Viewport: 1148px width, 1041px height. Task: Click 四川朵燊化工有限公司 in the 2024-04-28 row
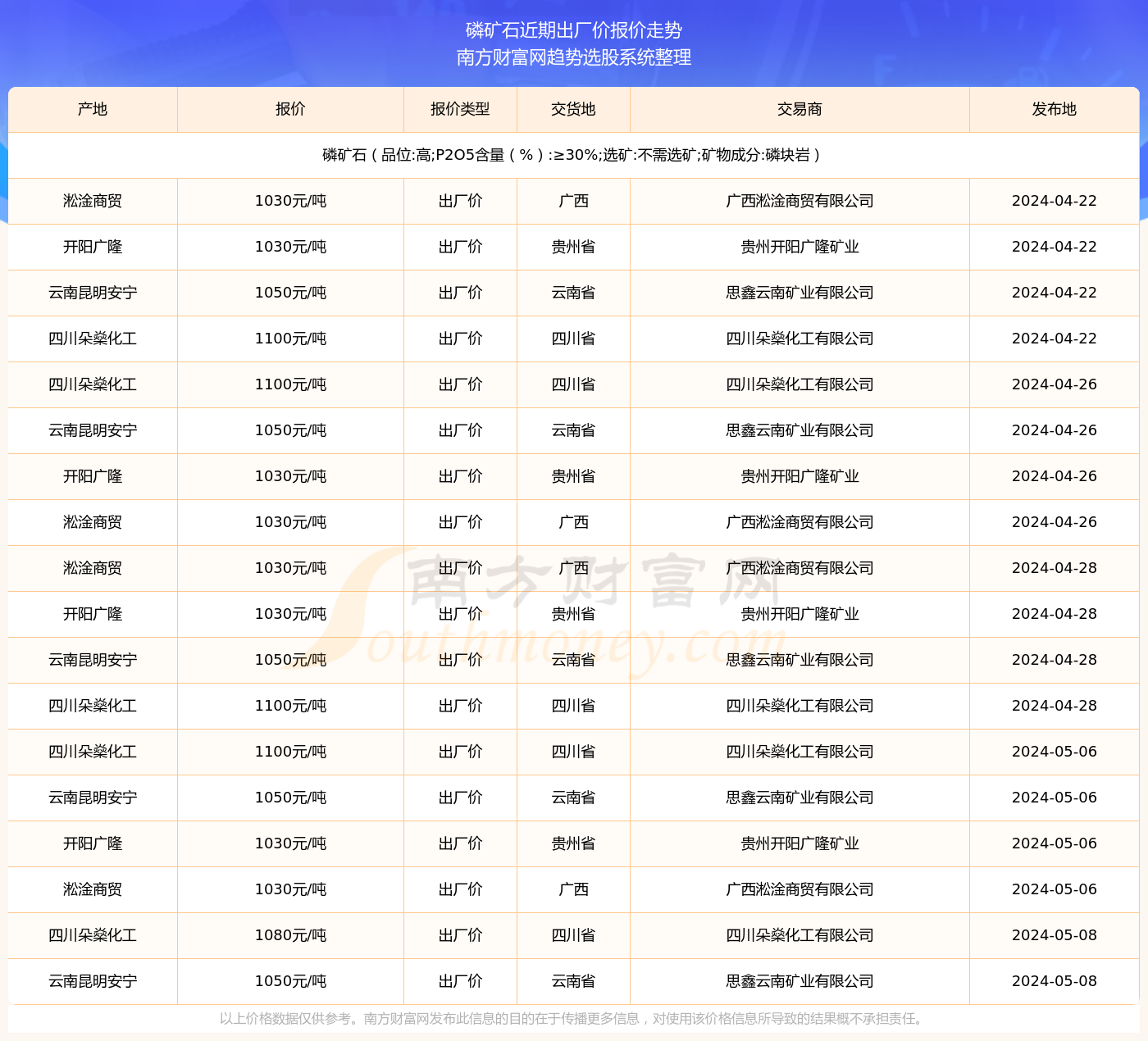tap(799, 706)
